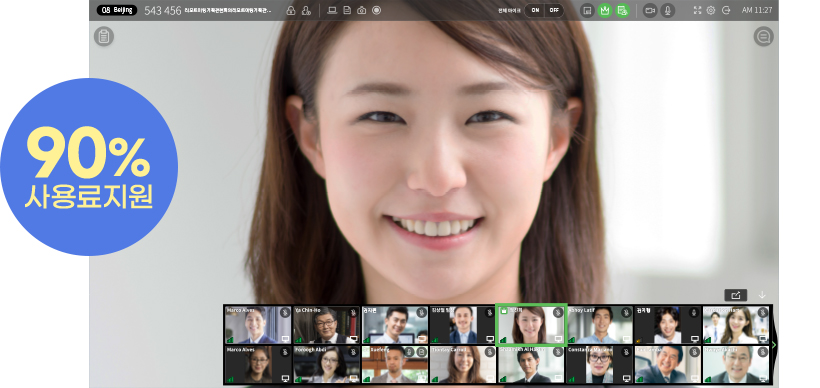Click the screen share laptop icon
This screenshot has height=388, width=820.
pos(332,10)
